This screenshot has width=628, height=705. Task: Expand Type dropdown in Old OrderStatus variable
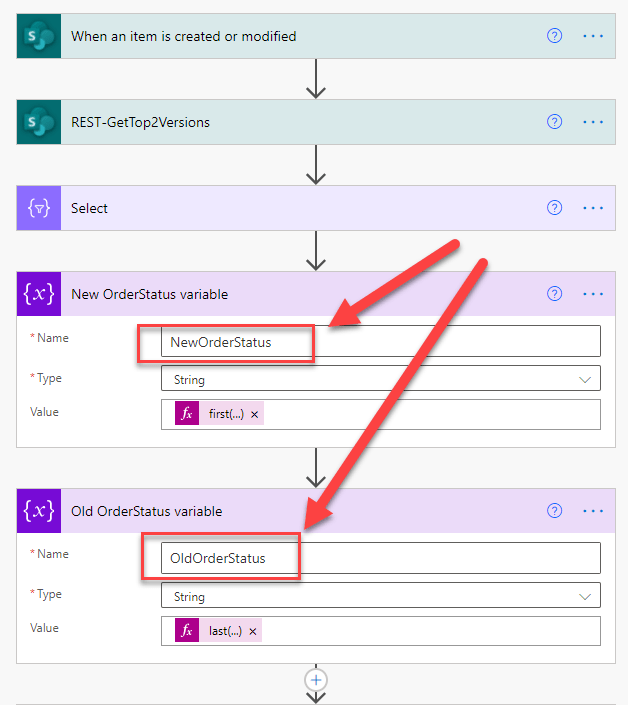pos(584,596)
